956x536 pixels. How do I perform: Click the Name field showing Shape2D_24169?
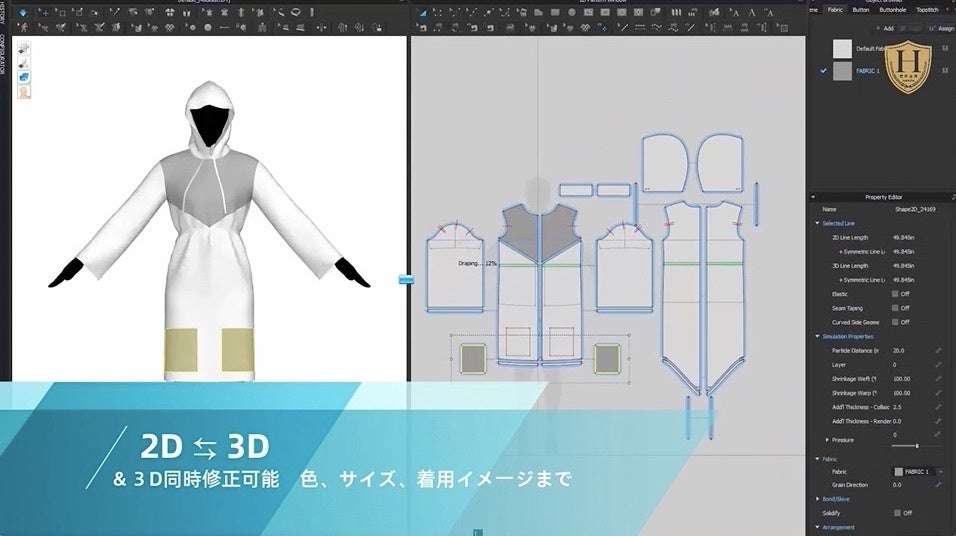point(915,209)
